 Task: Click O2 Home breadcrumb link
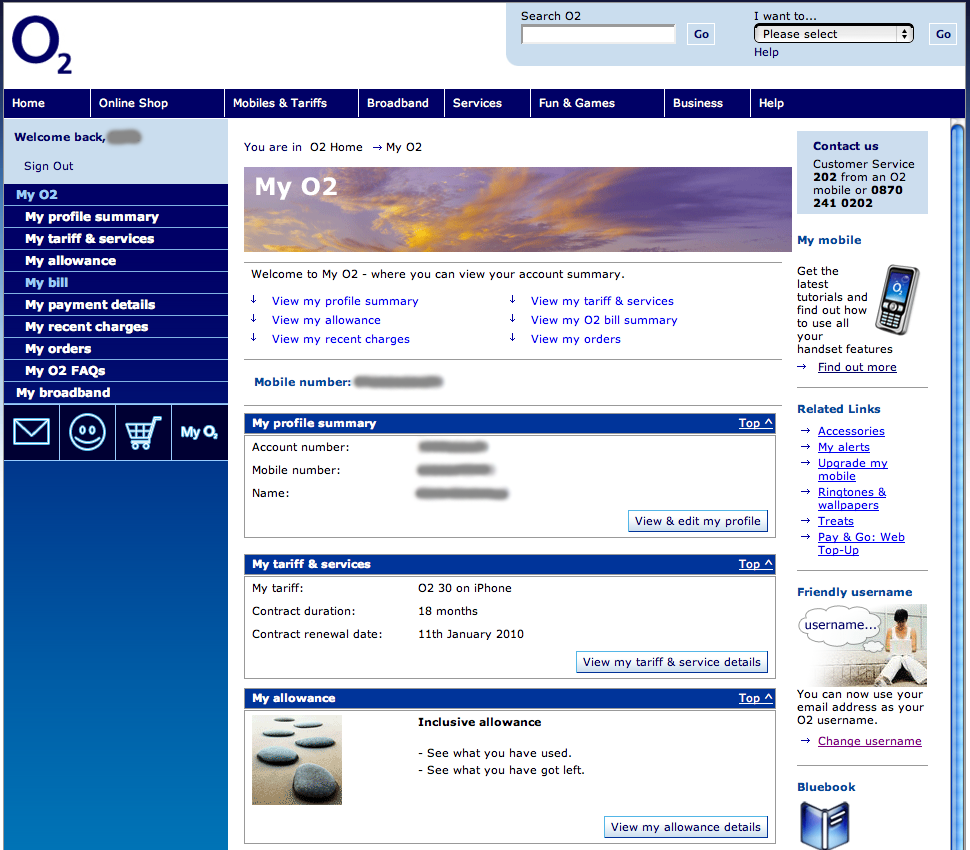(336, 147)
